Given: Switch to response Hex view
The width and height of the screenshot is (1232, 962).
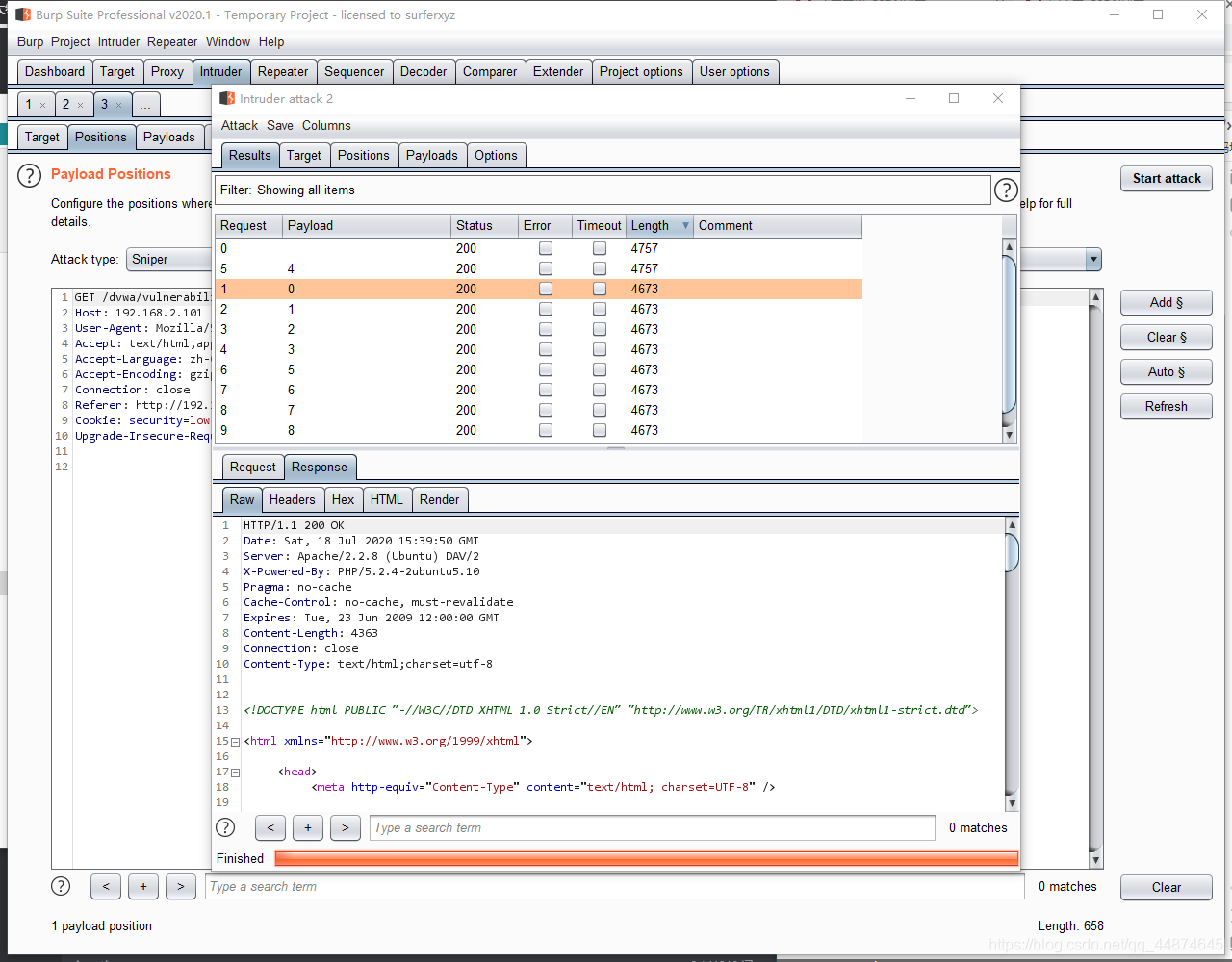Looking at the screenshot, I should (344, 499).
